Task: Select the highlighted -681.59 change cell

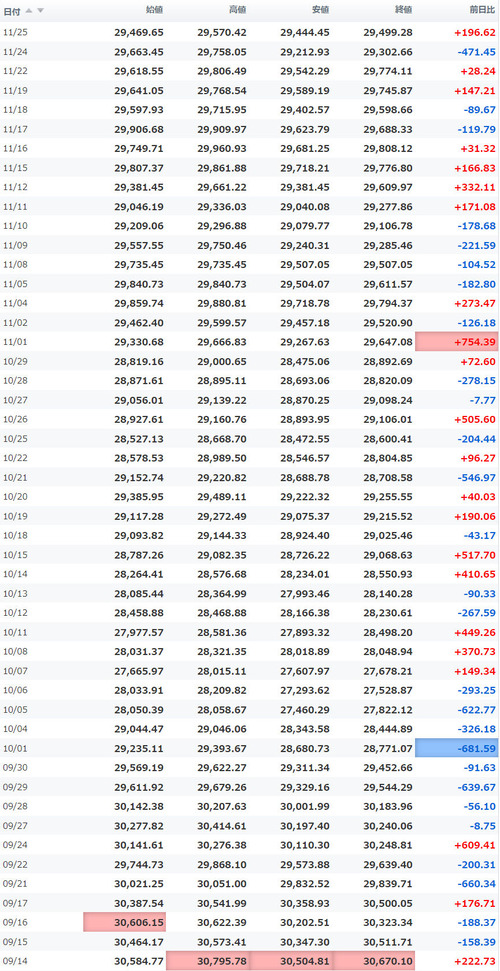Action: click(x=457, y=748)
